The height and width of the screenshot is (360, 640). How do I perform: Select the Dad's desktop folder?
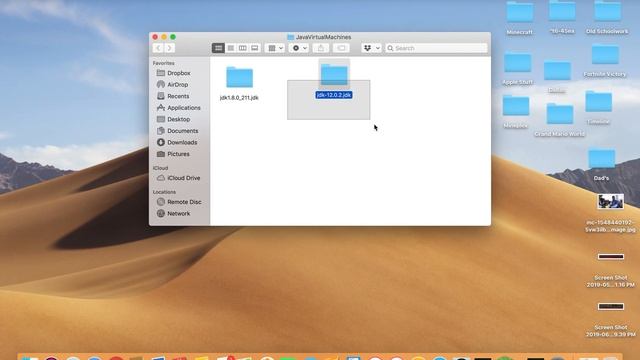[x=602, y=159]
